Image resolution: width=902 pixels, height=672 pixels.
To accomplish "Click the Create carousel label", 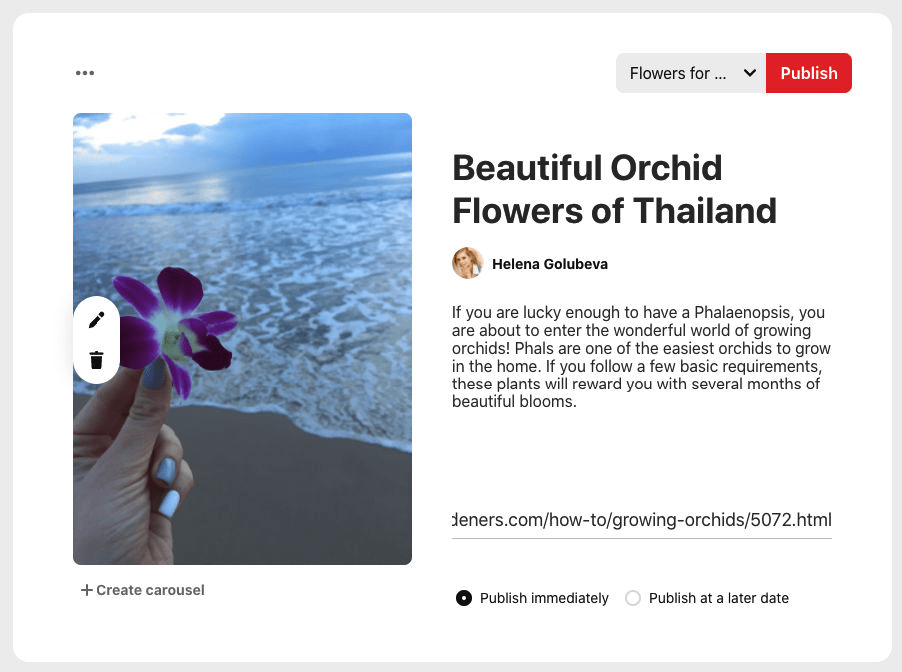I will 150,590.
